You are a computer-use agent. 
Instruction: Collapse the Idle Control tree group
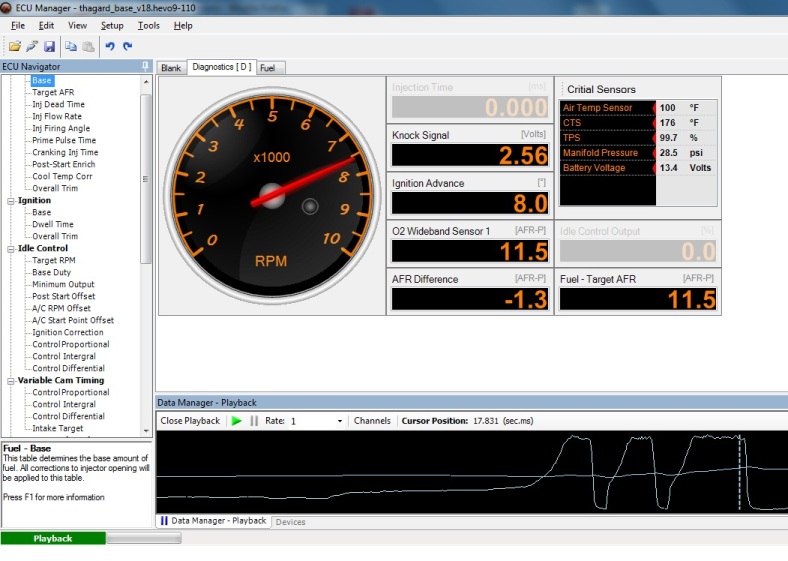click(11, 249)
